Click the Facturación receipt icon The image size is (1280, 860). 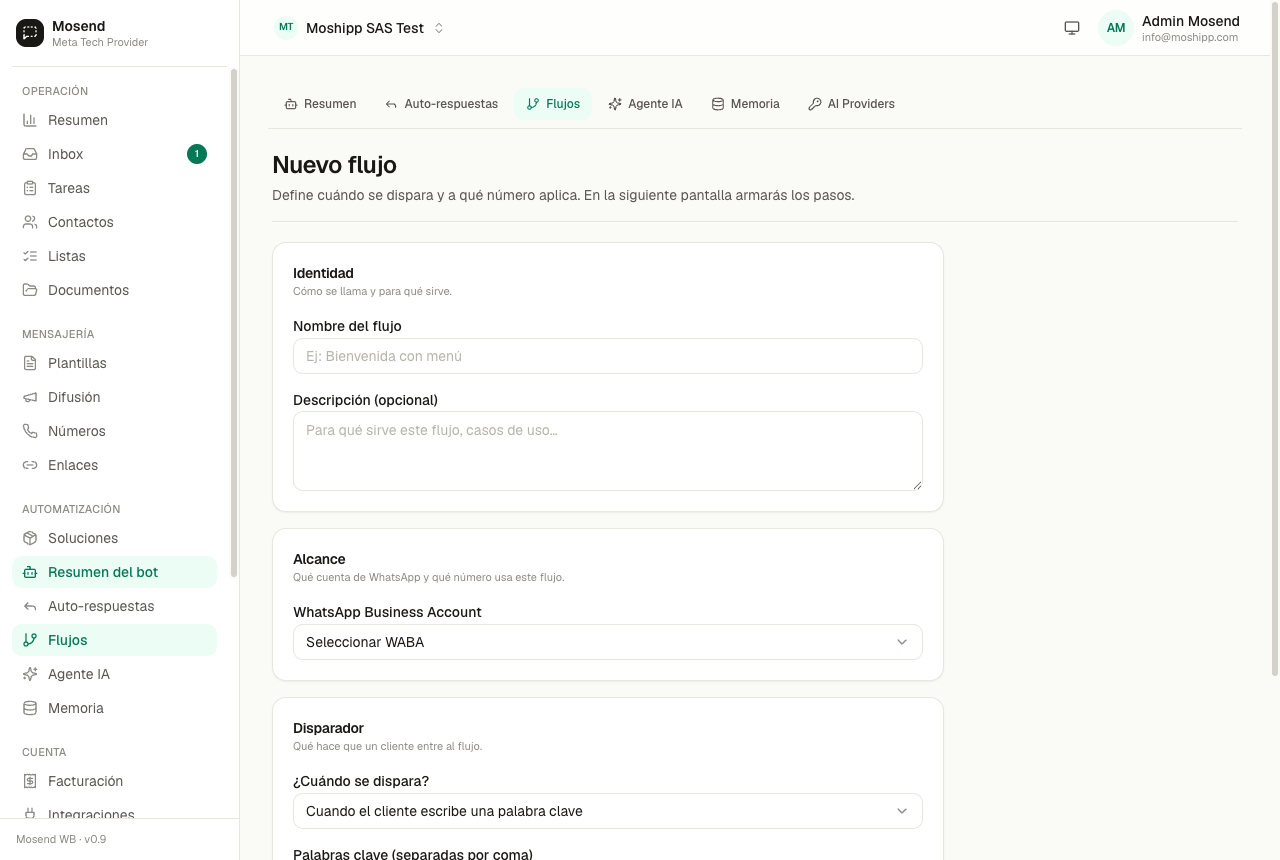(30, 781)
